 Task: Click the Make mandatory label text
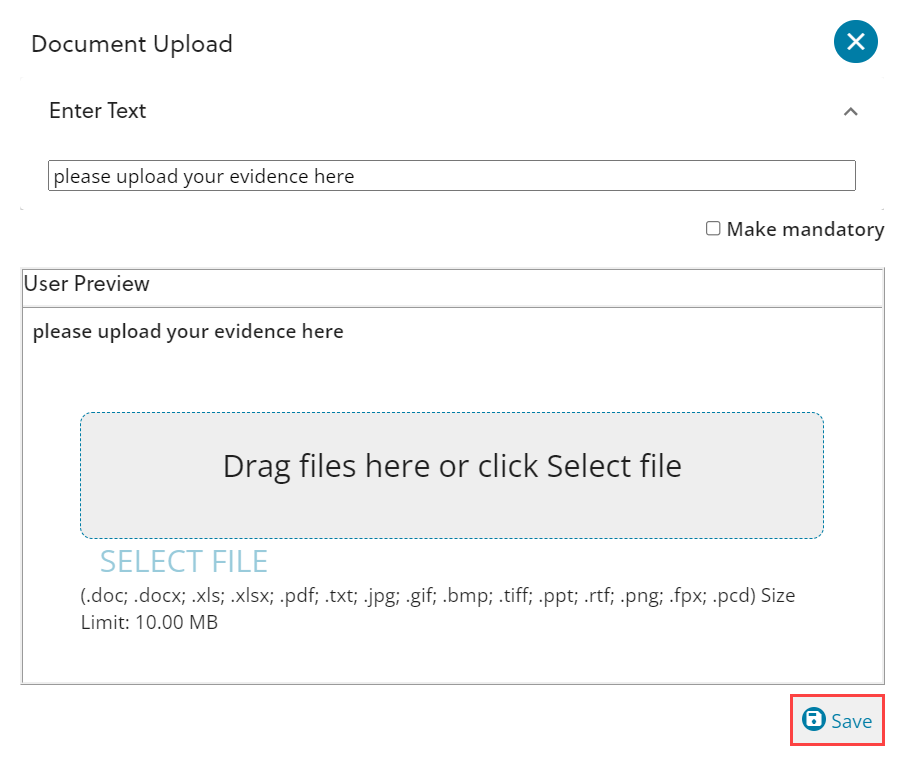pos(805,229)
